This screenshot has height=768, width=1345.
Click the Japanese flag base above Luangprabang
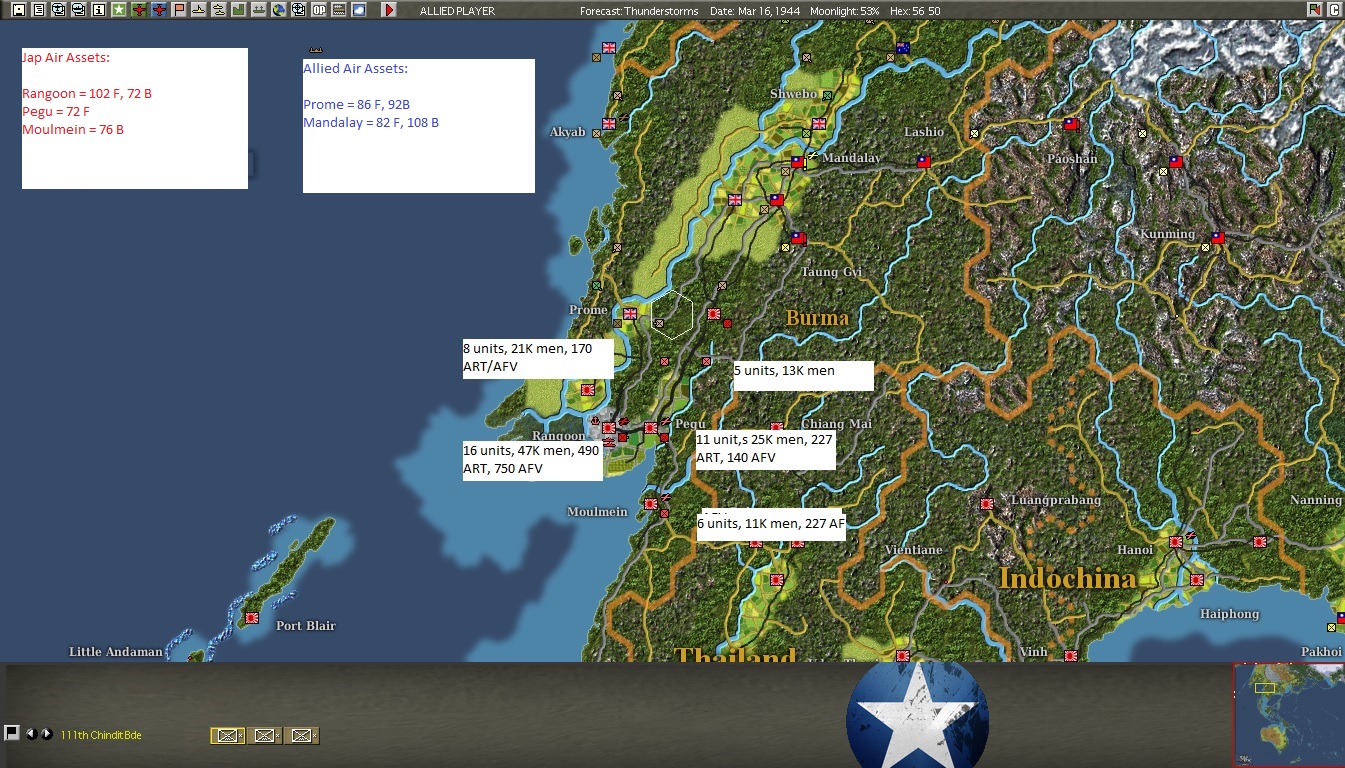[986, 505]
